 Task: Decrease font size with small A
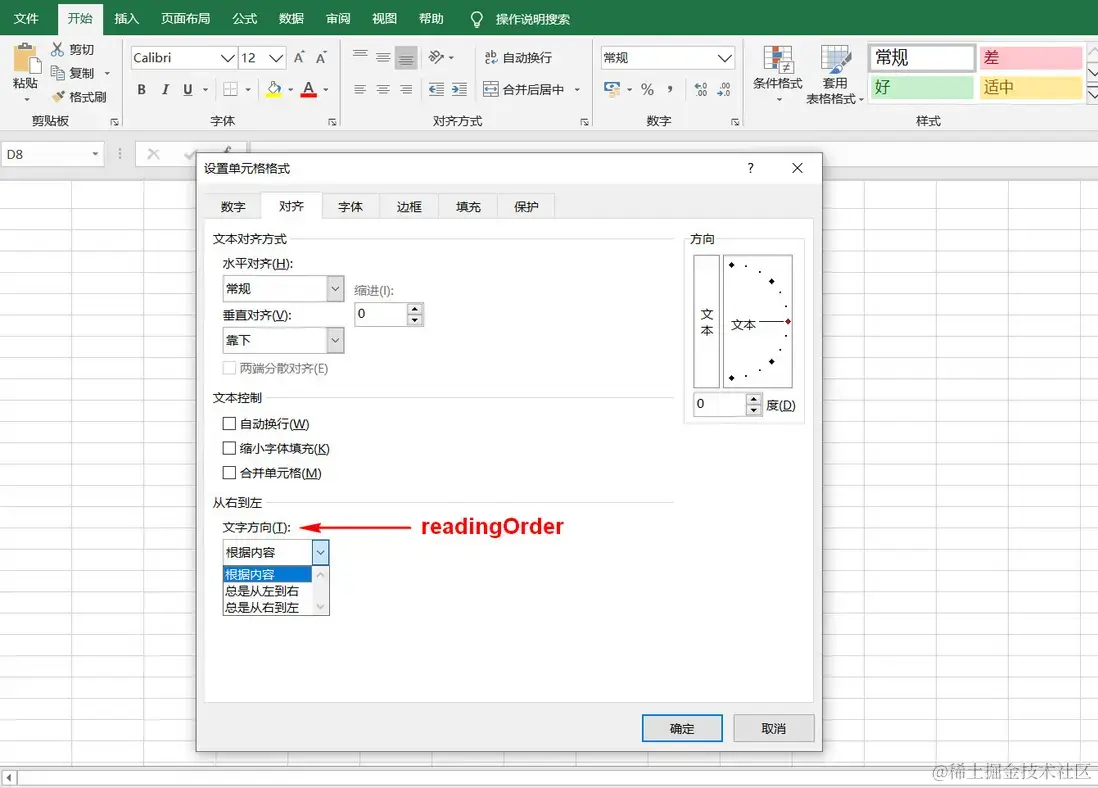(x=321, y=57)
